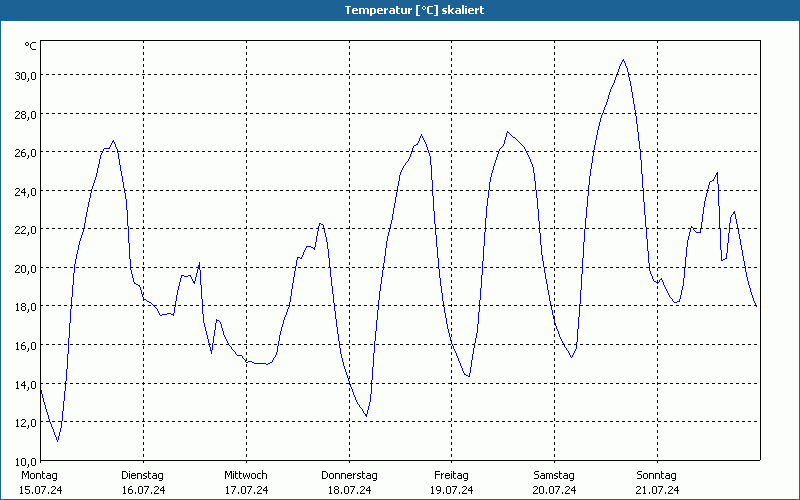Click the 18.07.24 date label

coord(349,490)
